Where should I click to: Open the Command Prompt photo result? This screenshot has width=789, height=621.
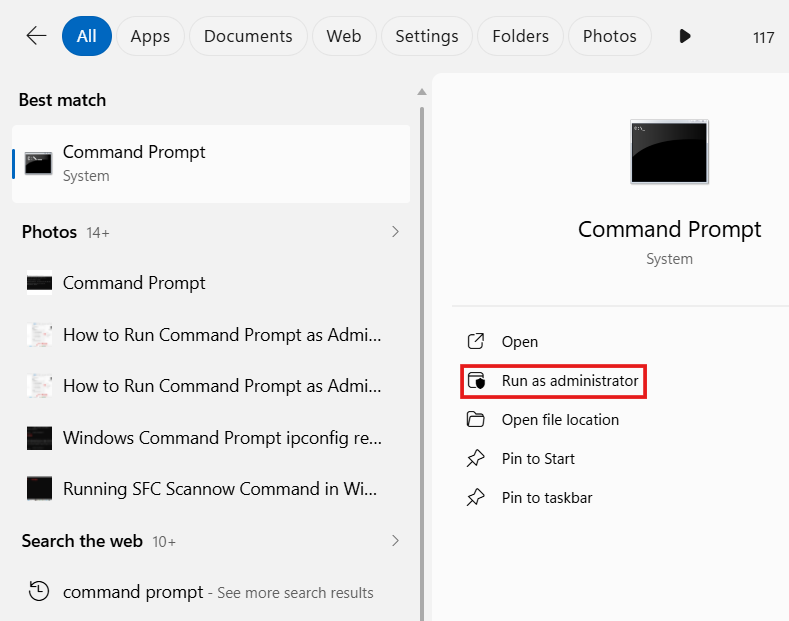click(x=211, y=283)
